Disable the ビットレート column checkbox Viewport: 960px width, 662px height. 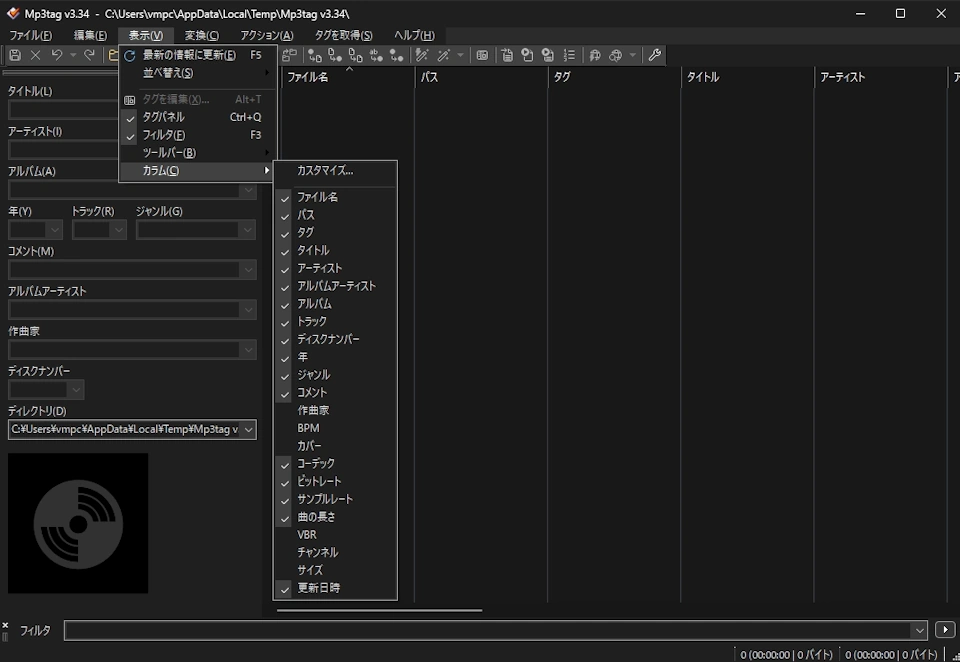tap(284, 481)
